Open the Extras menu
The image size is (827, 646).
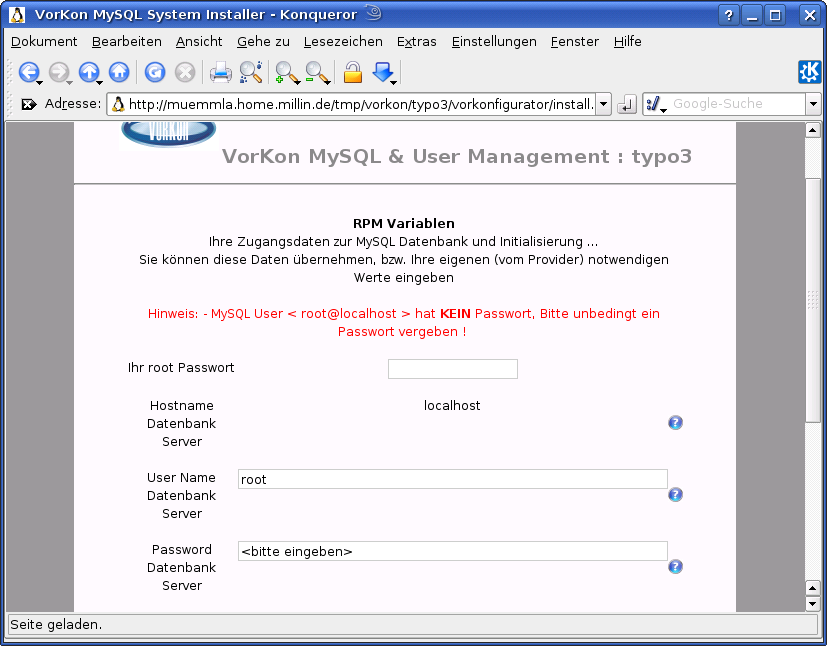pos(417,42)
